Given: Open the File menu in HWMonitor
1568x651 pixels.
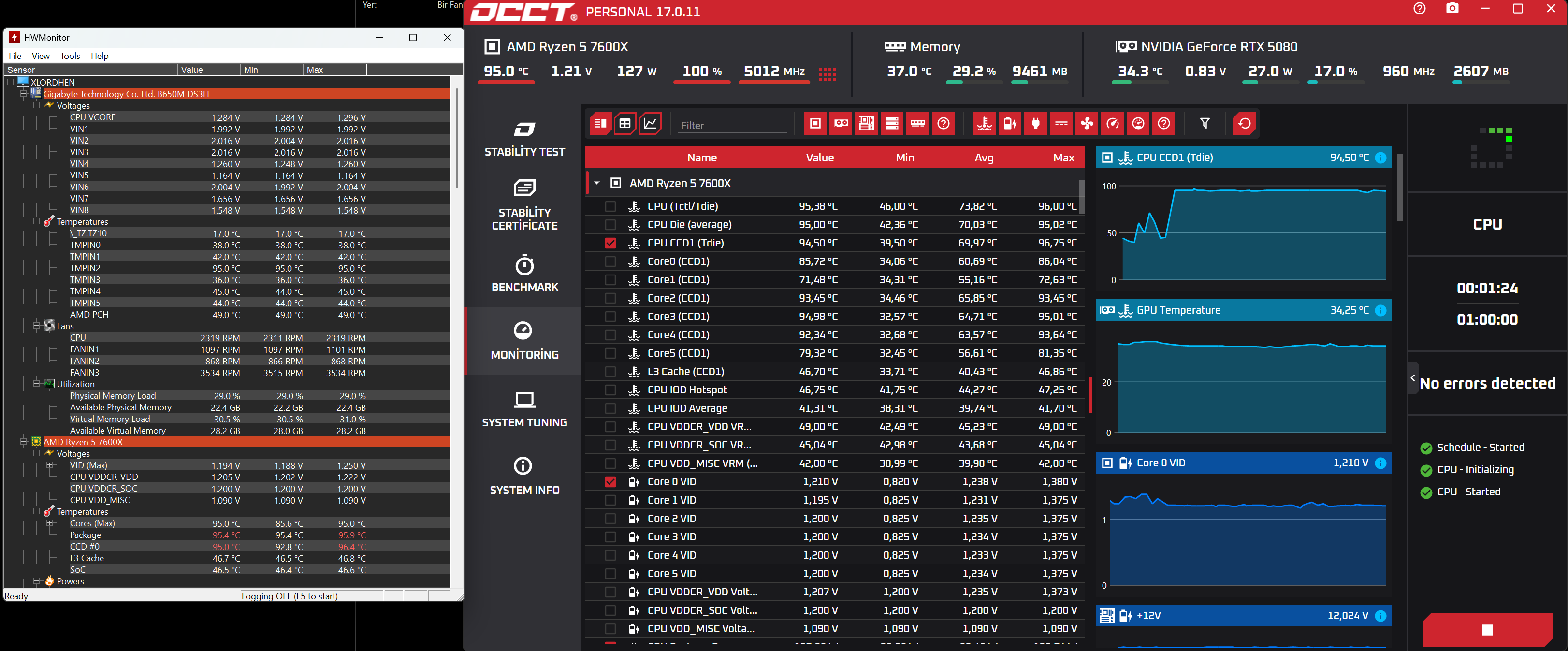Looking at the screenshot, I should [x=15, y=56].
